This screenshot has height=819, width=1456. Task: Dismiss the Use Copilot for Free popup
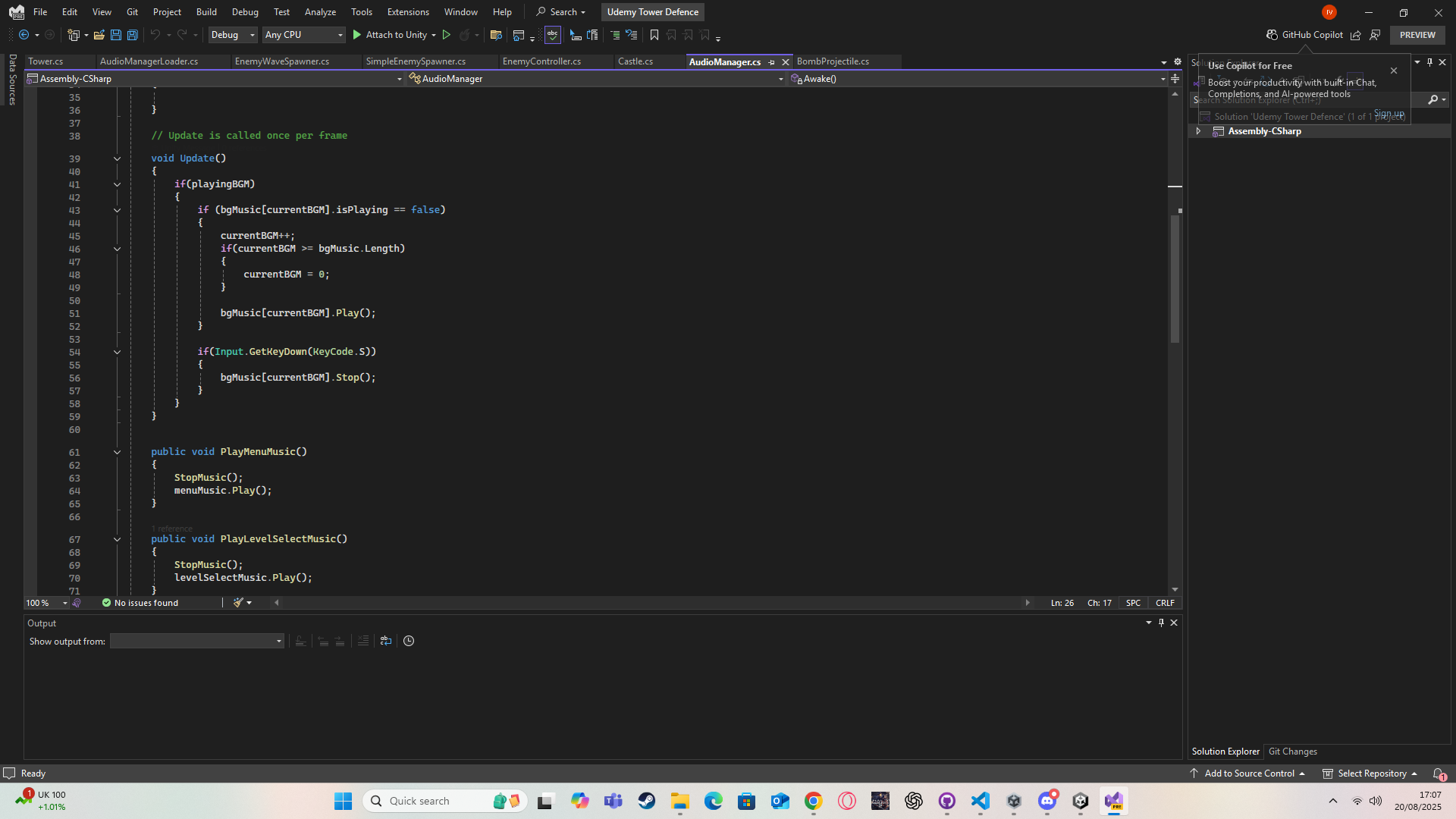pyautogui.click(x=1394, y=71)
